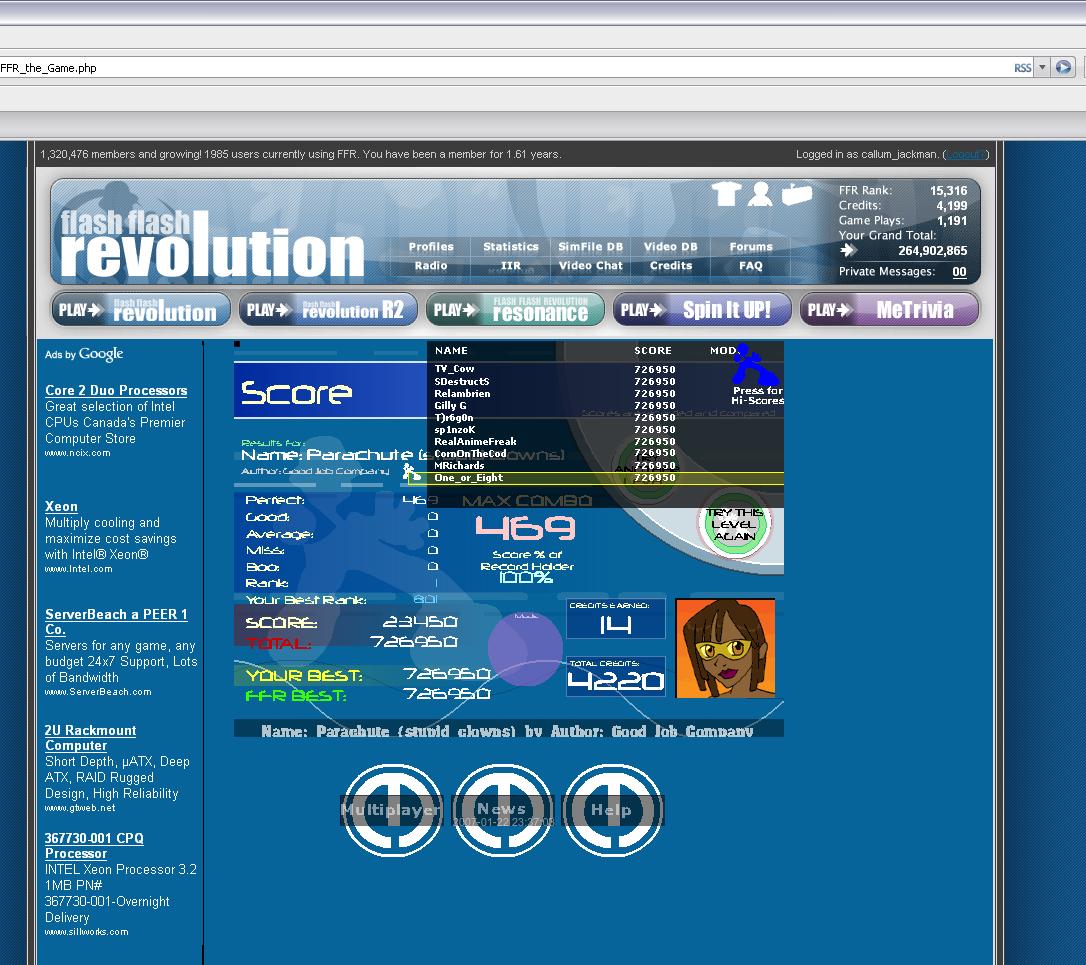Open Core 2 Duo Processors ad link
Image resolution: width=1086 pixels, height=965 pixels.
pos(116,391)
